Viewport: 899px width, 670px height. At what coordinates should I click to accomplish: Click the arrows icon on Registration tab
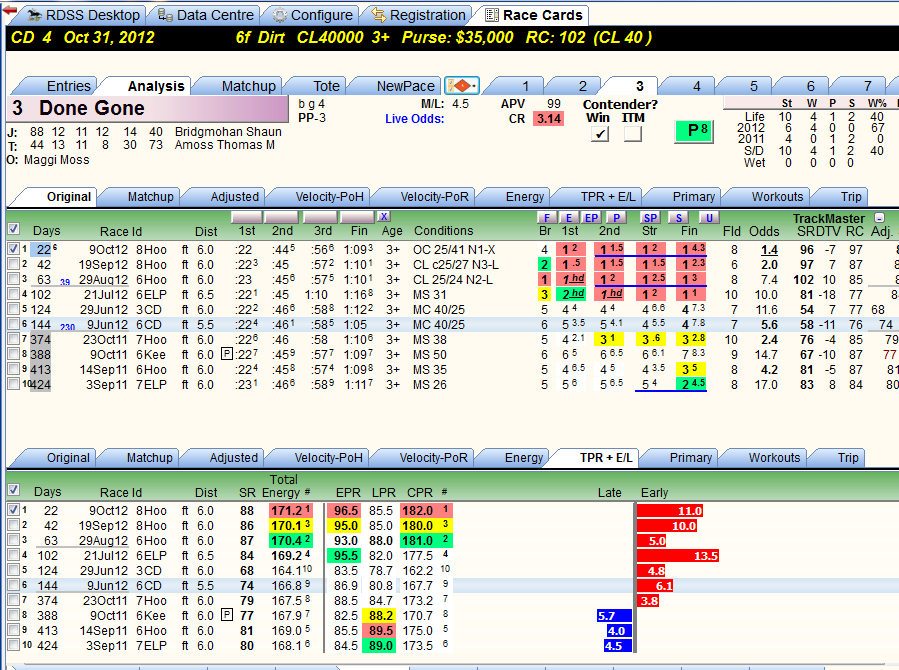(x=378, y=15)
